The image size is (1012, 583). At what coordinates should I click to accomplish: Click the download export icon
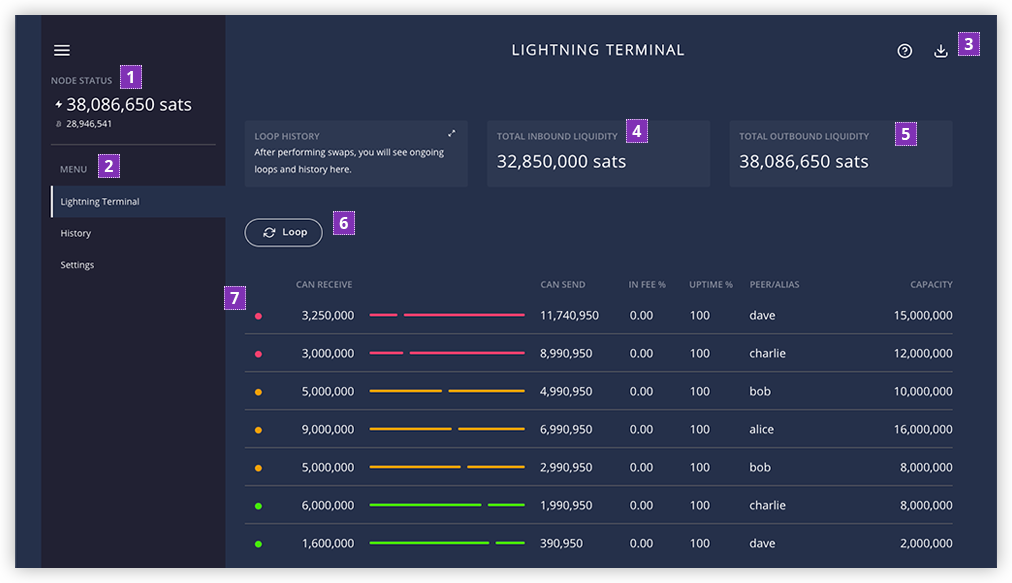click(x=941, y=51)
